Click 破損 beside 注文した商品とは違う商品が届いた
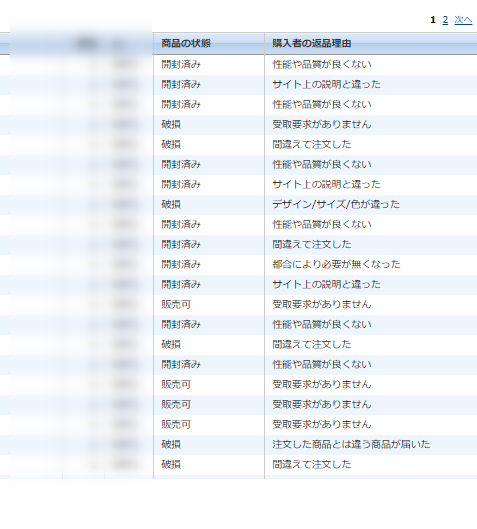This screenshot has width=477, height=529. tap(171, 444)
